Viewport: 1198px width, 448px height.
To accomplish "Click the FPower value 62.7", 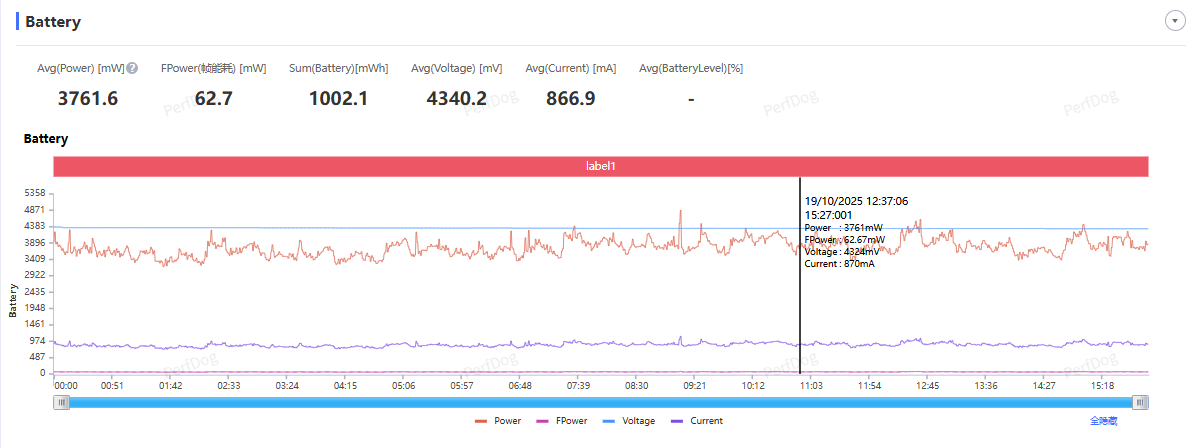I will point(213,98).
